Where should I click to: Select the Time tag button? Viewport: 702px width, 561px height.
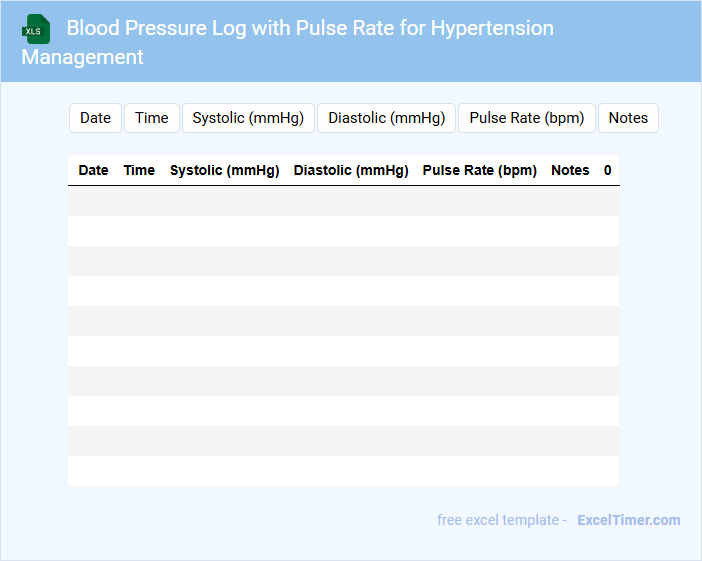(x=152, y=118)
